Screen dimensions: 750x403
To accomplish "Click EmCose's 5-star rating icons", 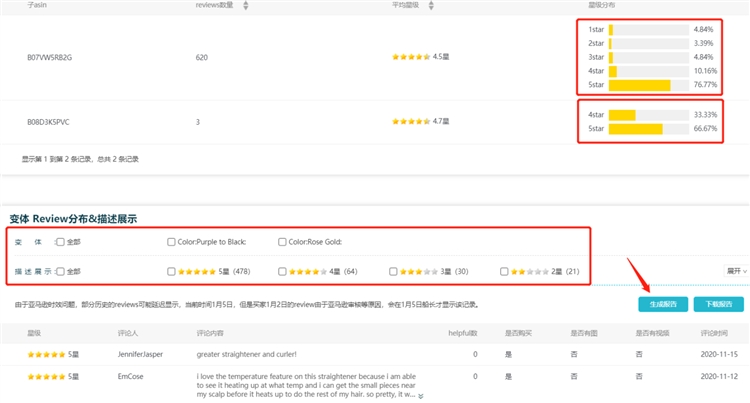I will [x=46, y=376].
